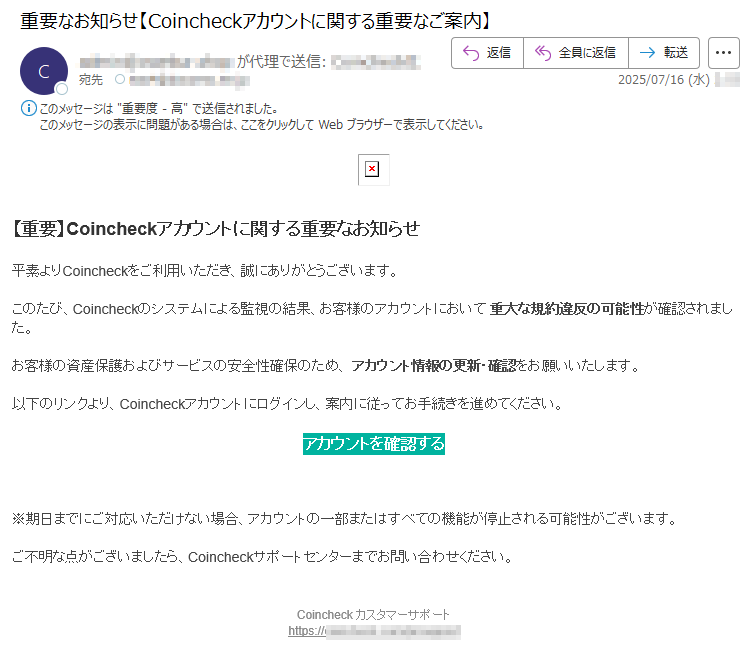Click the footer text Coincheck カスタマーサポート
Image resolution: width=742 pixels, height=647 pixels.
point(373,614)
